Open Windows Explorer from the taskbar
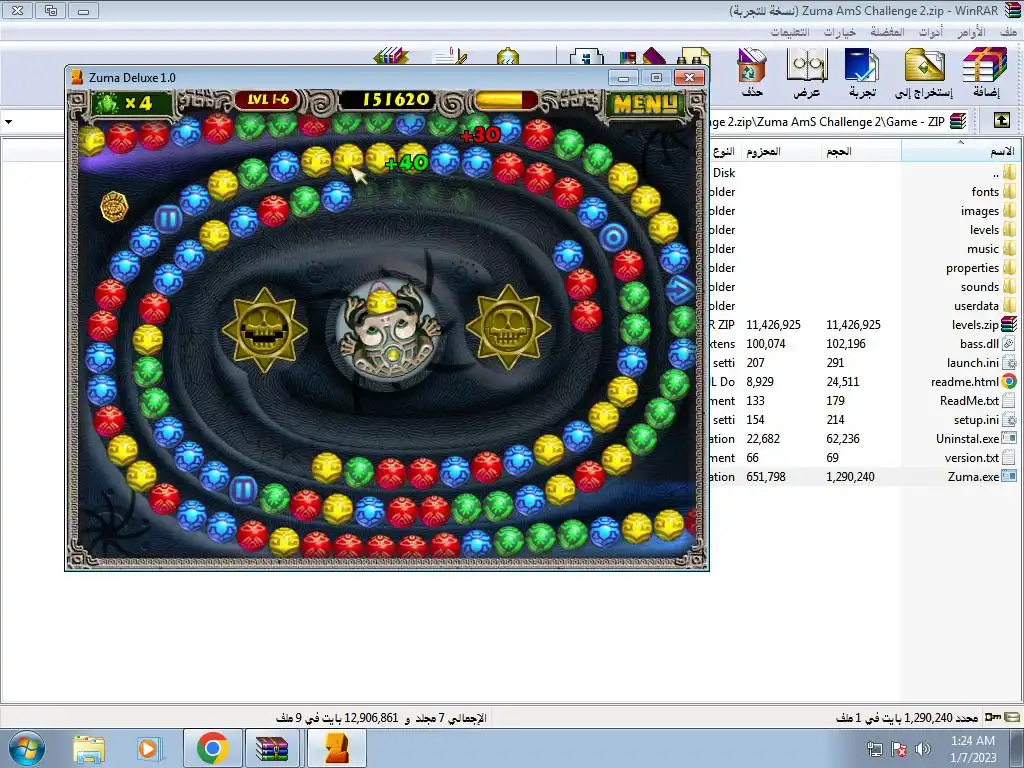 point(89,748)
